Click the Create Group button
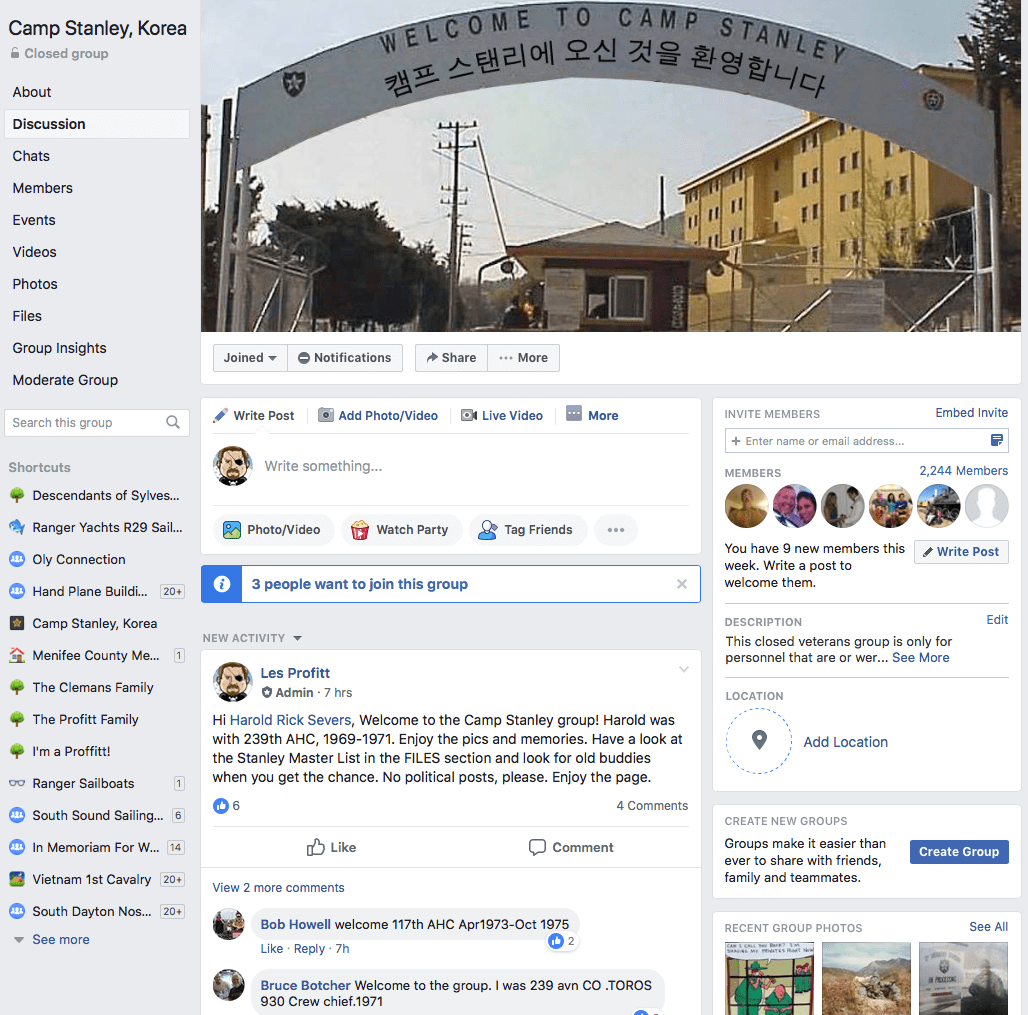 click(x=959, y=852)
